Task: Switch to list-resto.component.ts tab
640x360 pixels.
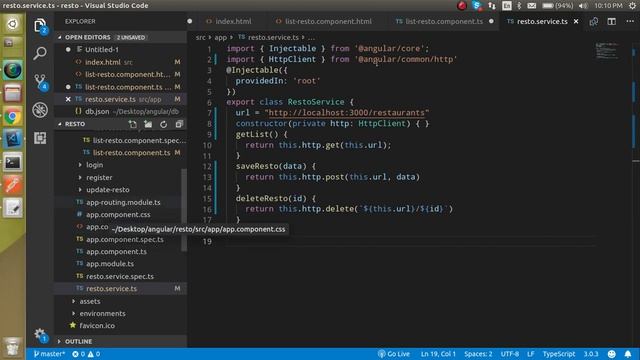Action: [x=443, y=21]
